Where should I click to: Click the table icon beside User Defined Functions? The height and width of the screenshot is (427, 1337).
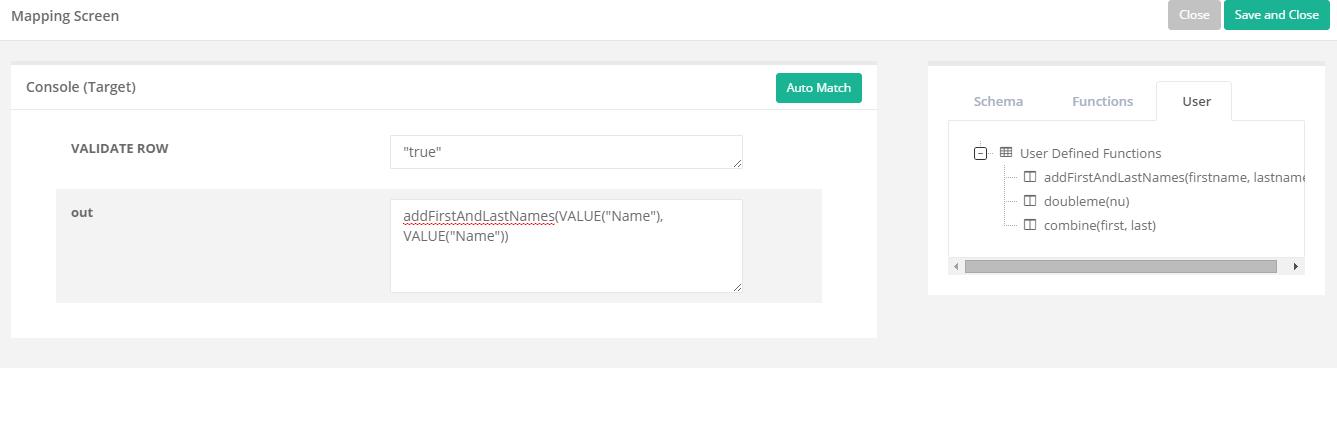[x=1006, y=153]
